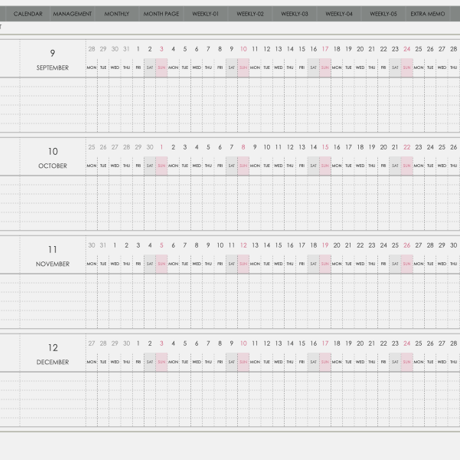This screenshot has height=460, width=460.
Task: Select Sunday date 19 in November row
Action: (x=325, y=245)
